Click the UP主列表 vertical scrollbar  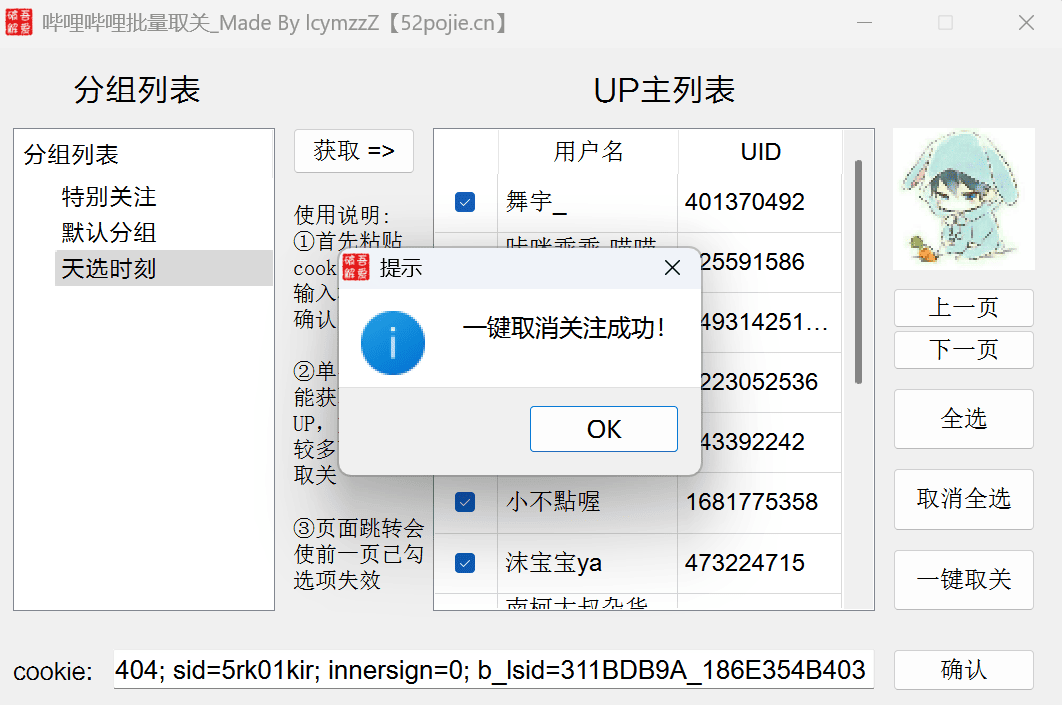click(858, 272)
